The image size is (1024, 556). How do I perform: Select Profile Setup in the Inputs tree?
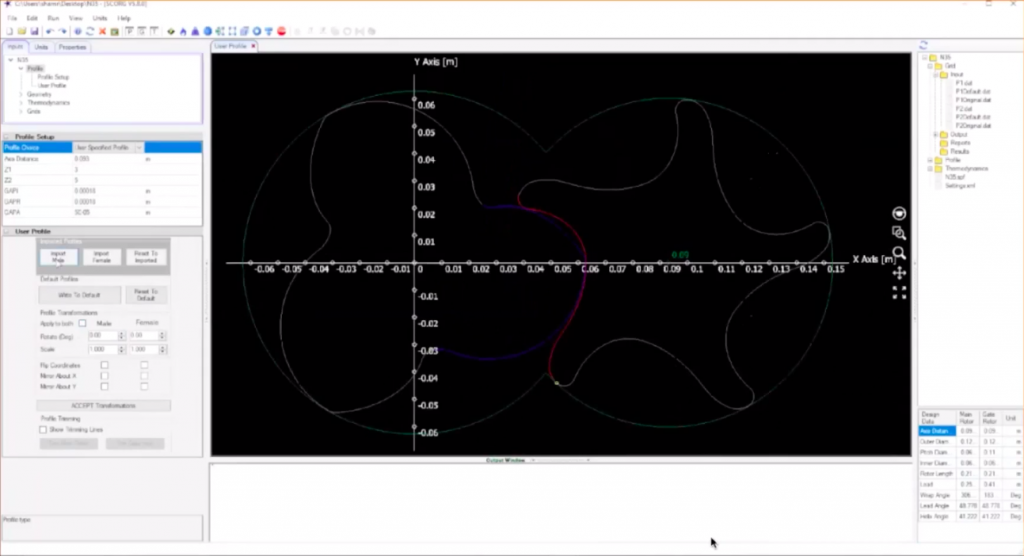53,77
